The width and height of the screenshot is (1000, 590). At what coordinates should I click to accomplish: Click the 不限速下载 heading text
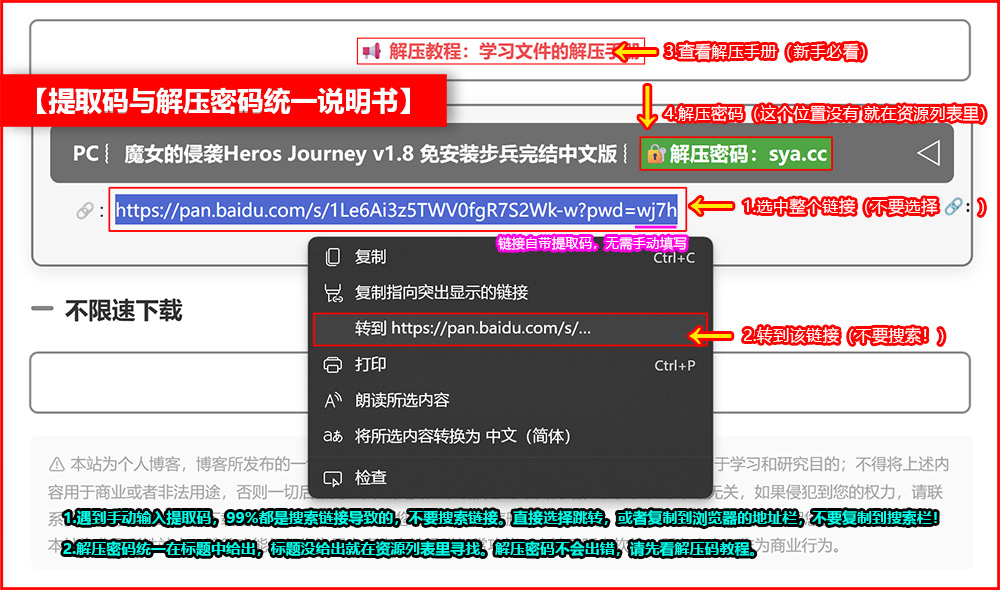(123, 311)
